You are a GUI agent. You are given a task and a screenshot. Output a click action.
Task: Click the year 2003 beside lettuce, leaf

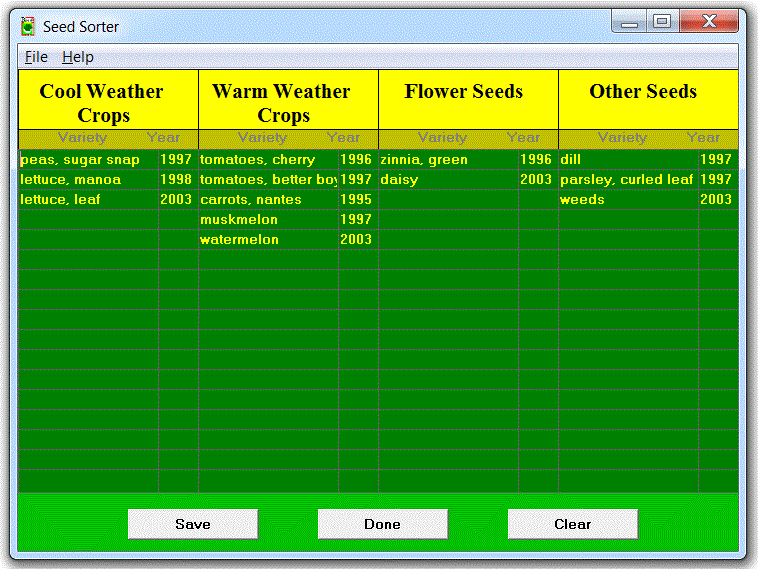(178, 199)
